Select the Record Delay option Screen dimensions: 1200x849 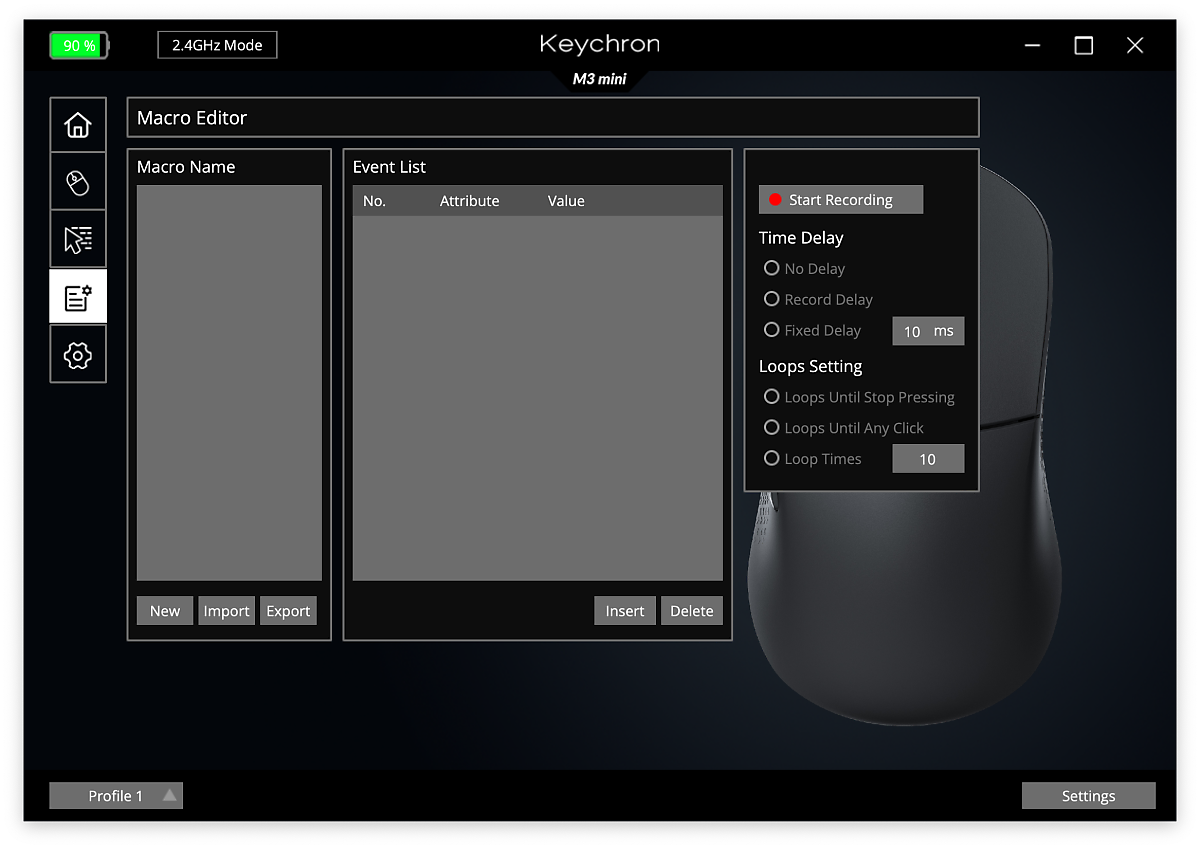[818, 299]
